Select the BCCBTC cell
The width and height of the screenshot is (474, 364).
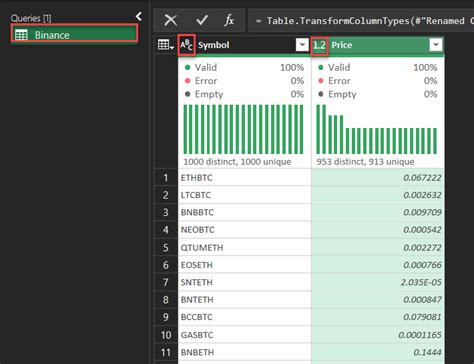pos(244,317)
